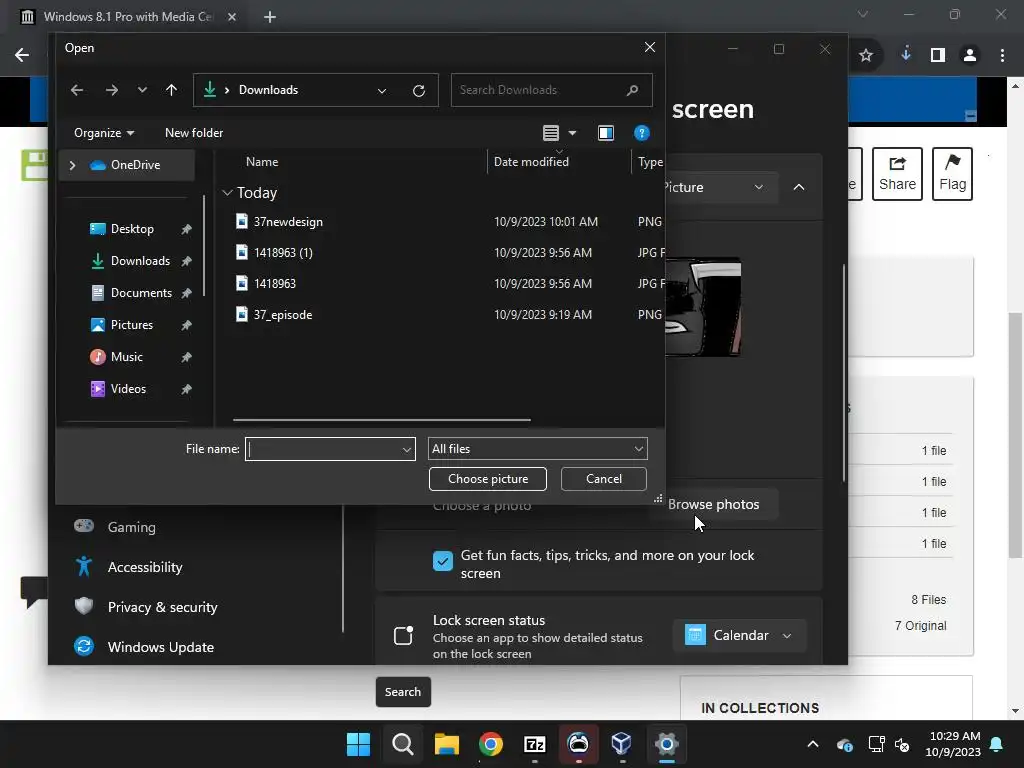Open Chrome downloads icon
This screenshot has height=768, width=1024.
906,55
